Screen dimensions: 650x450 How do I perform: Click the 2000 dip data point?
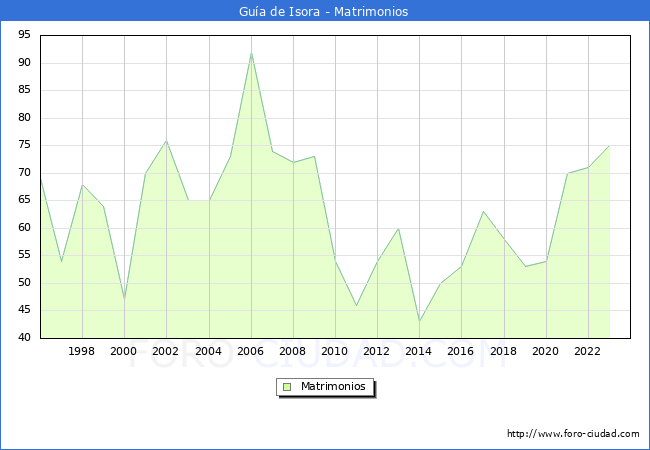(124, 299)
